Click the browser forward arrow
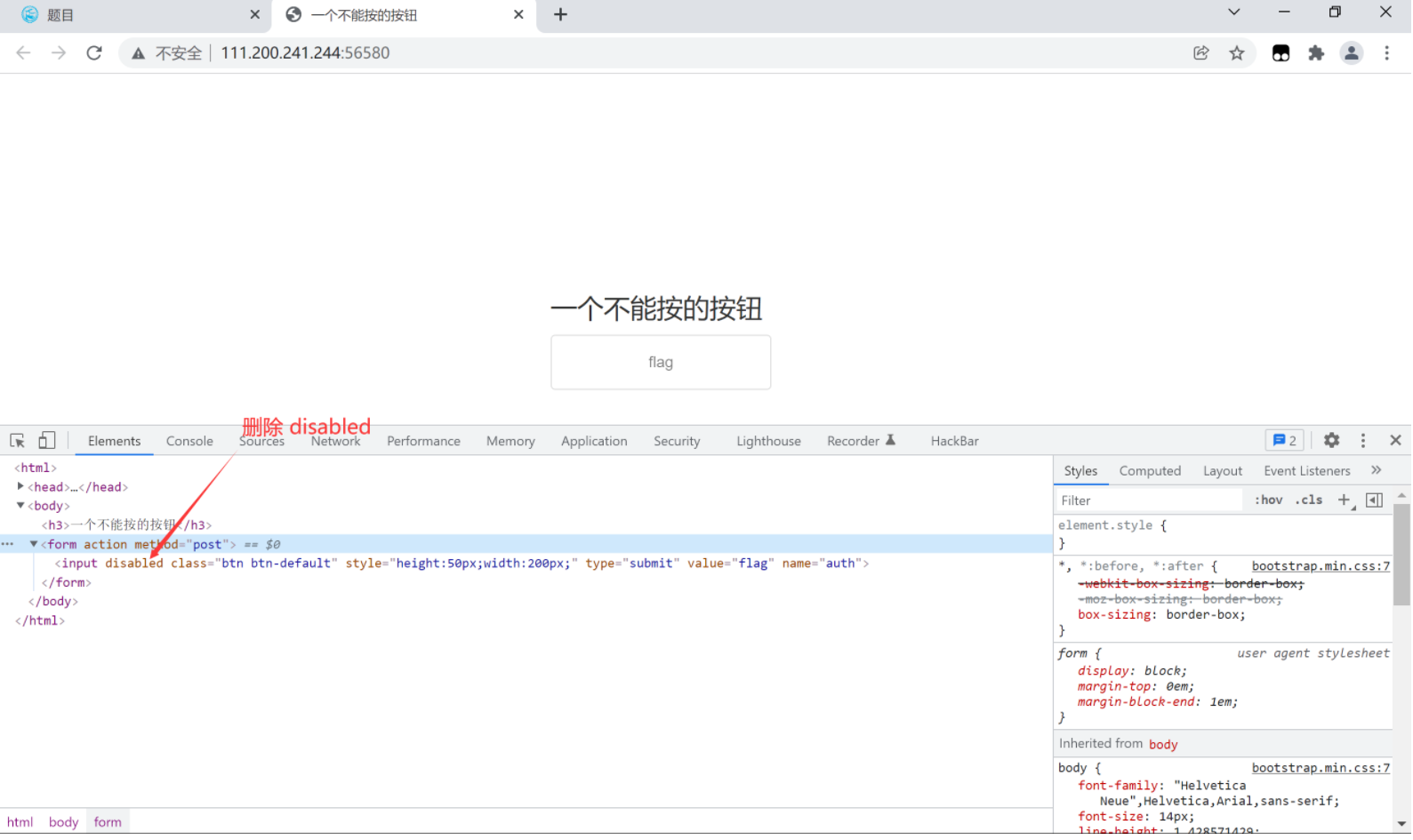Viewport: 1413px width, 840px height. [x=59, y=53]
